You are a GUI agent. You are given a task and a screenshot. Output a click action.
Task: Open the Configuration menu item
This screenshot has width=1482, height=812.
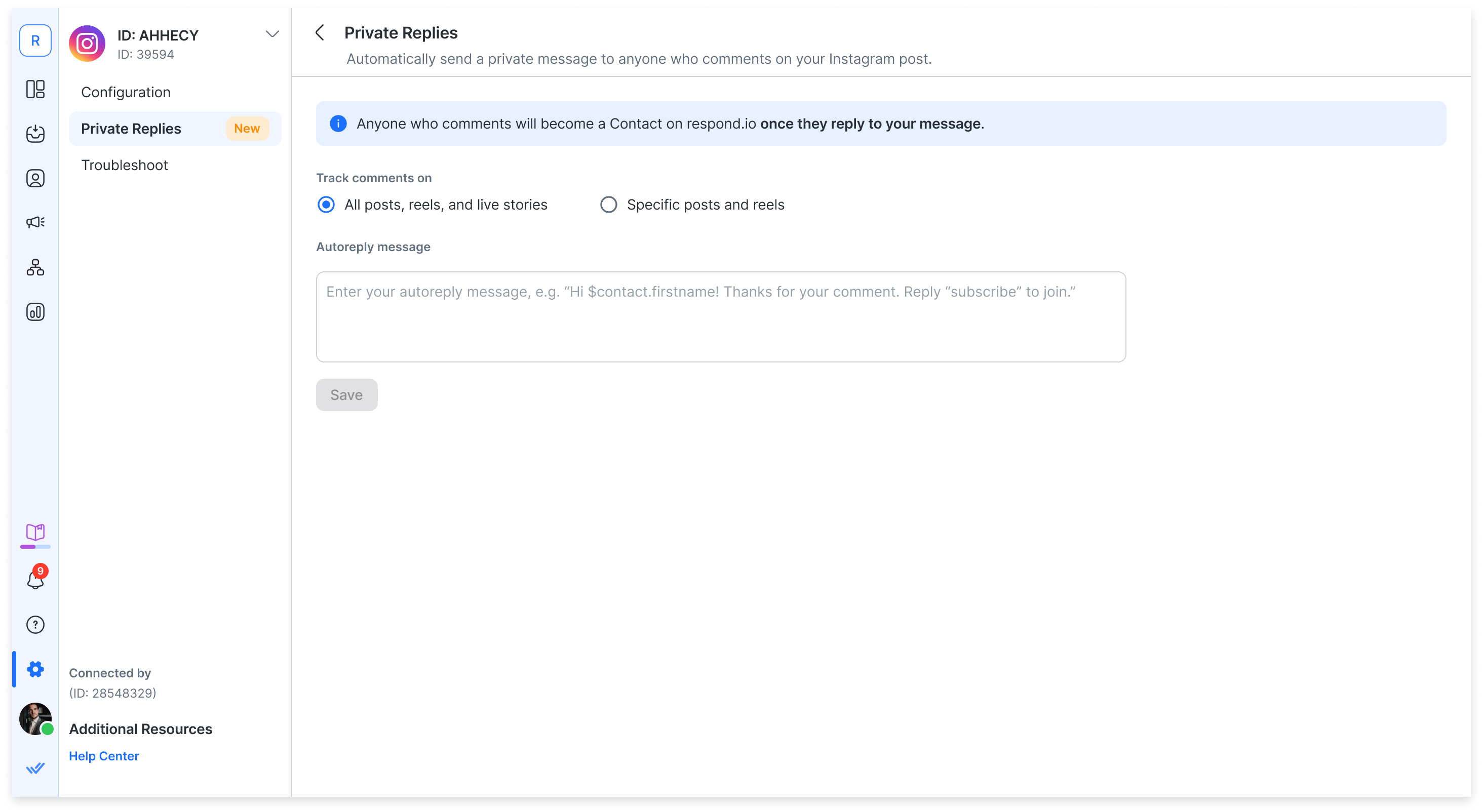point(126,92)
